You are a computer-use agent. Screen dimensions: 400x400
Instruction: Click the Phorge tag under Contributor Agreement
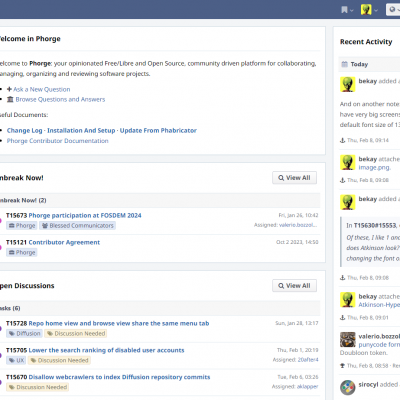pyautogui.click(x=22, y=253)
